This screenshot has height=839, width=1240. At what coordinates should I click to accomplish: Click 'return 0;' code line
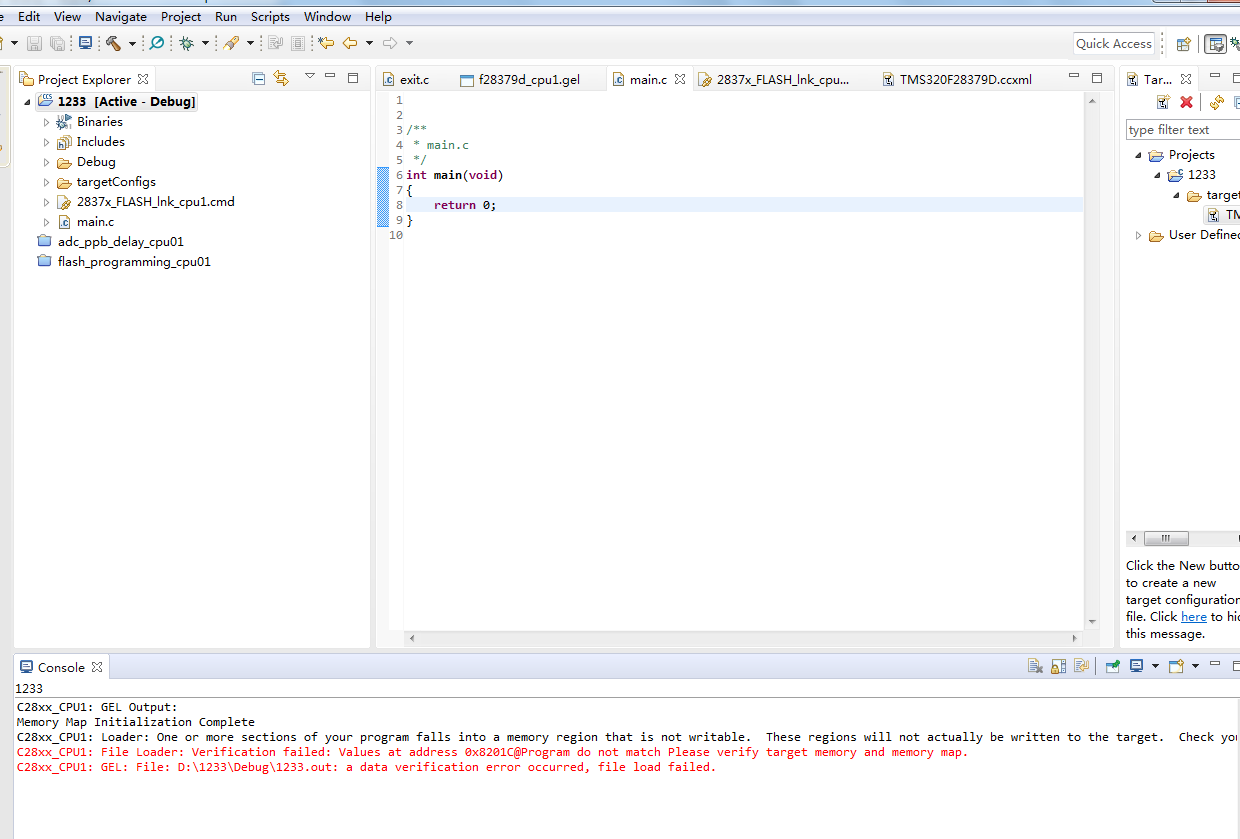point(465,205)
